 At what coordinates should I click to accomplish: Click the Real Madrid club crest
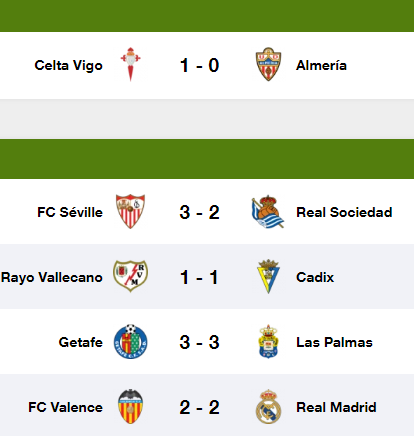click(x=268, y=406)
